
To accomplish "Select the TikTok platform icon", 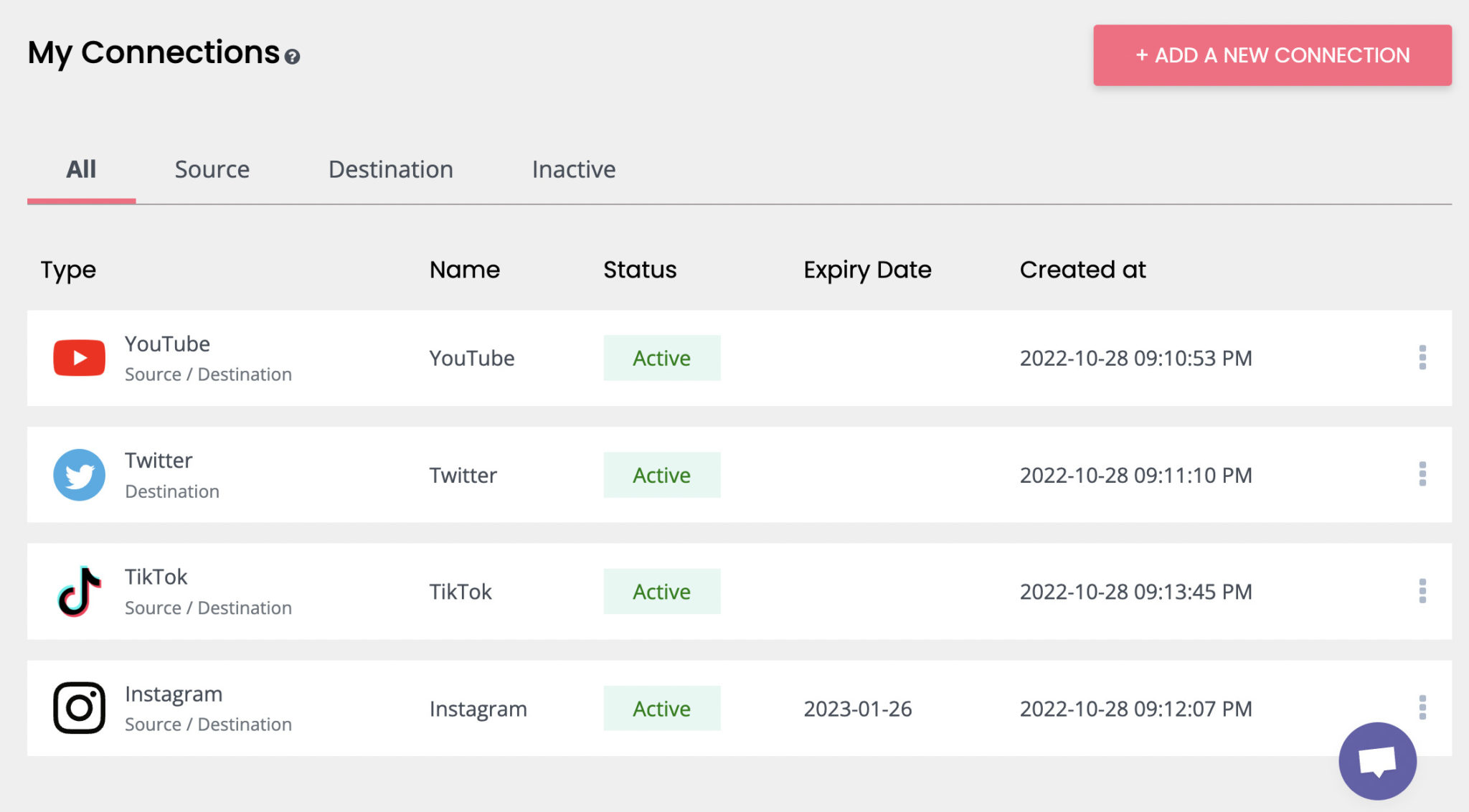I will click(x=79, y=591).
